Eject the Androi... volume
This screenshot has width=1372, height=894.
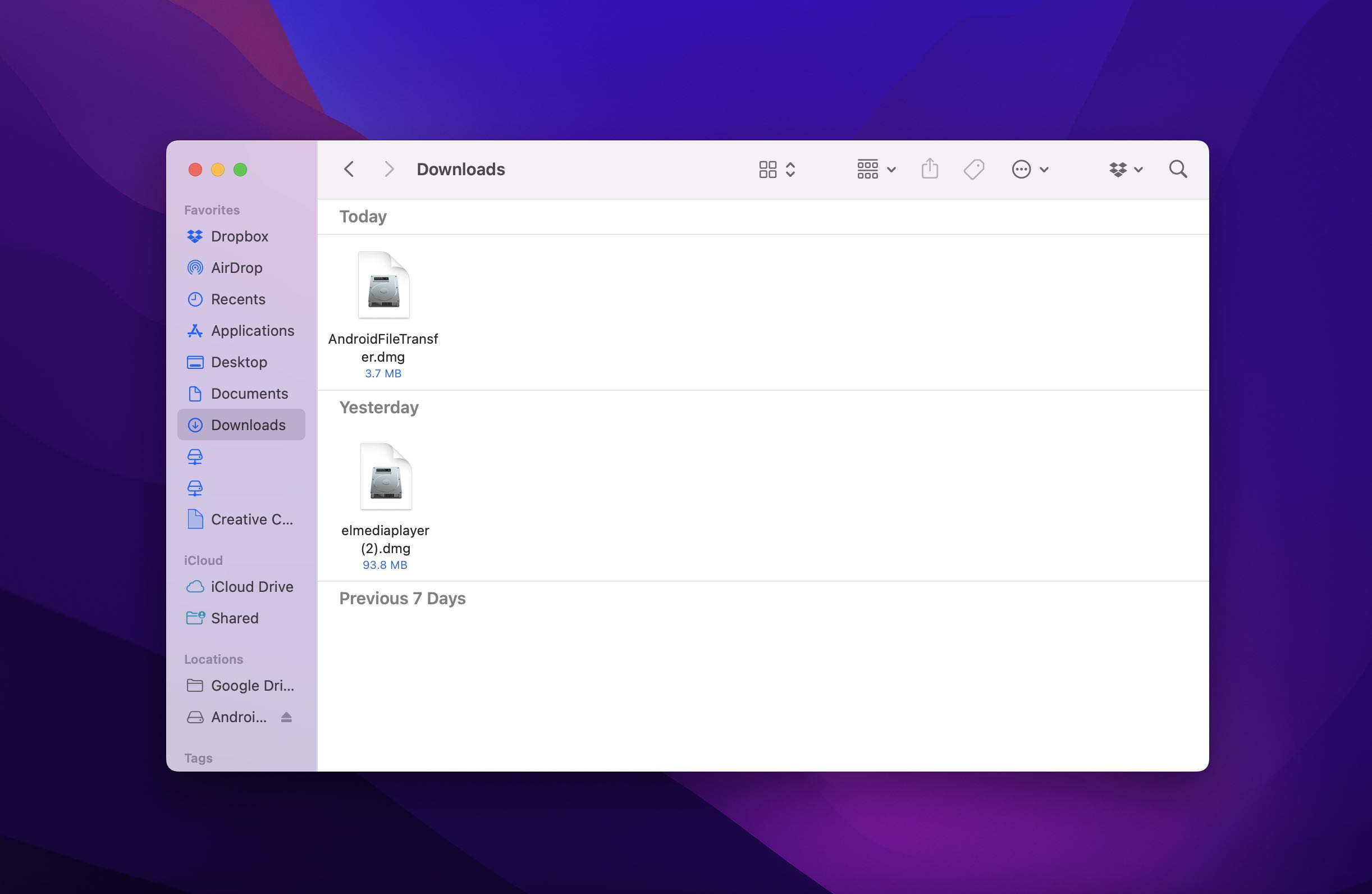click(x=286, y=717)
